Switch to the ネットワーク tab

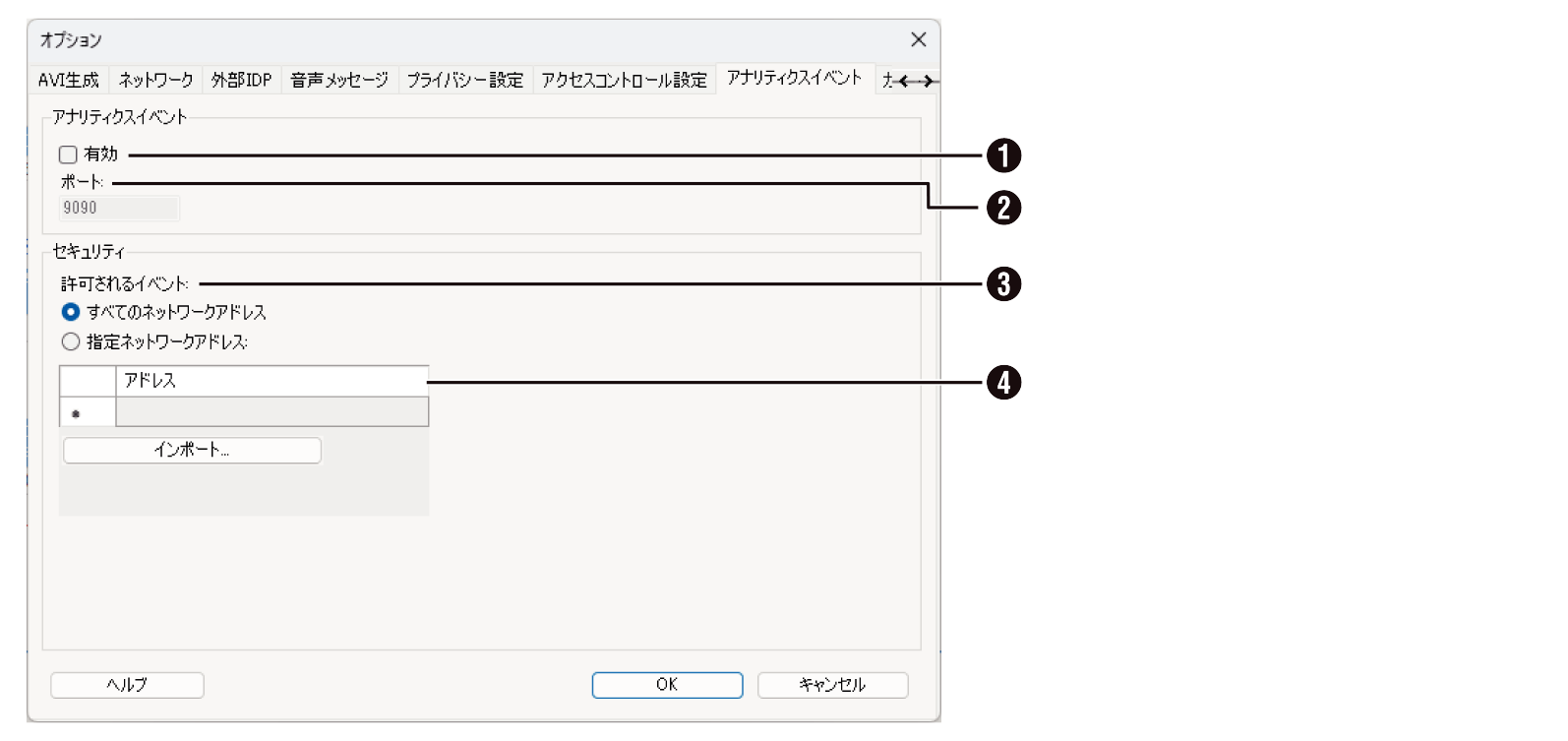(155, 80)
